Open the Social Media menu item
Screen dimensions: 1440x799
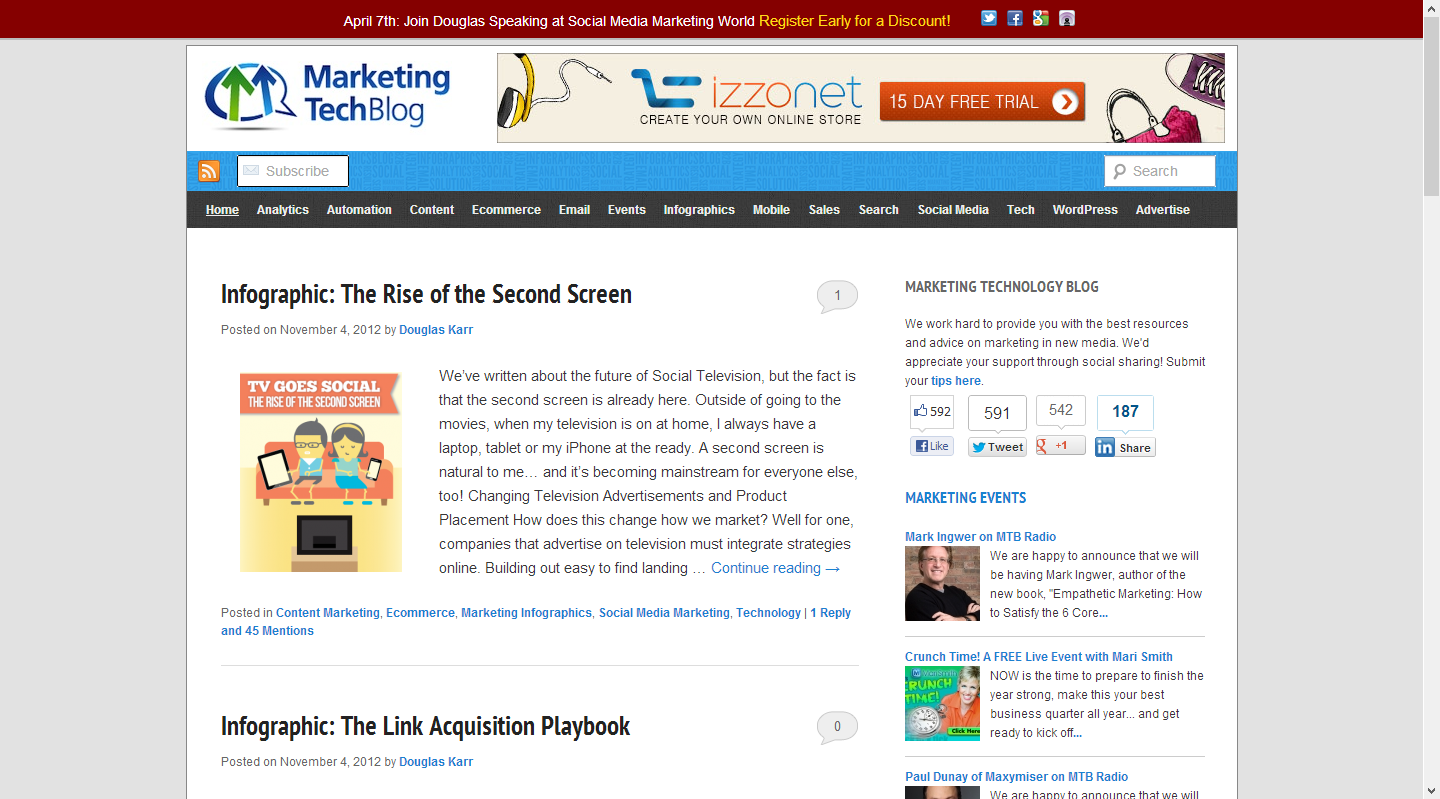point(953,210)
